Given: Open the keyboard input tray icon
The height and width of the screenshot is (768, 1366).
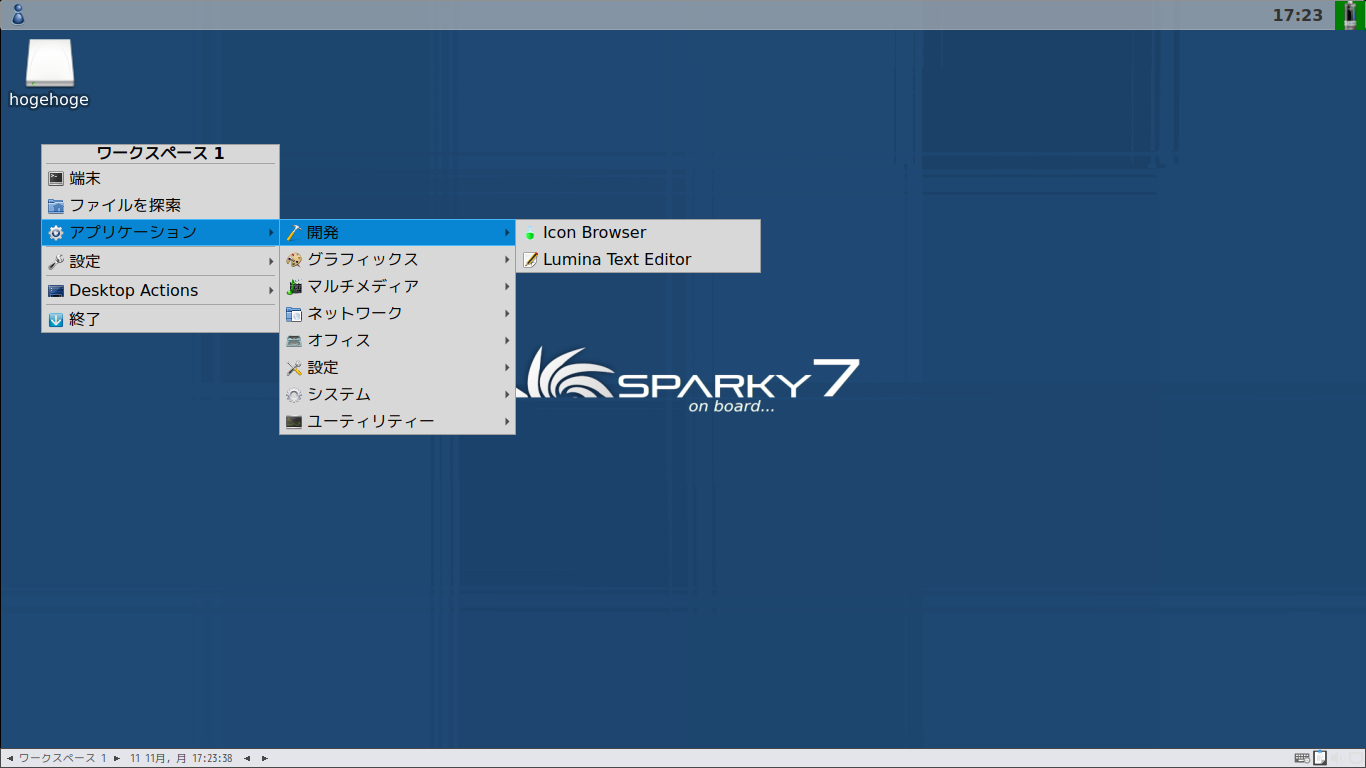Looking at the screenshot, I should 1302,758.
